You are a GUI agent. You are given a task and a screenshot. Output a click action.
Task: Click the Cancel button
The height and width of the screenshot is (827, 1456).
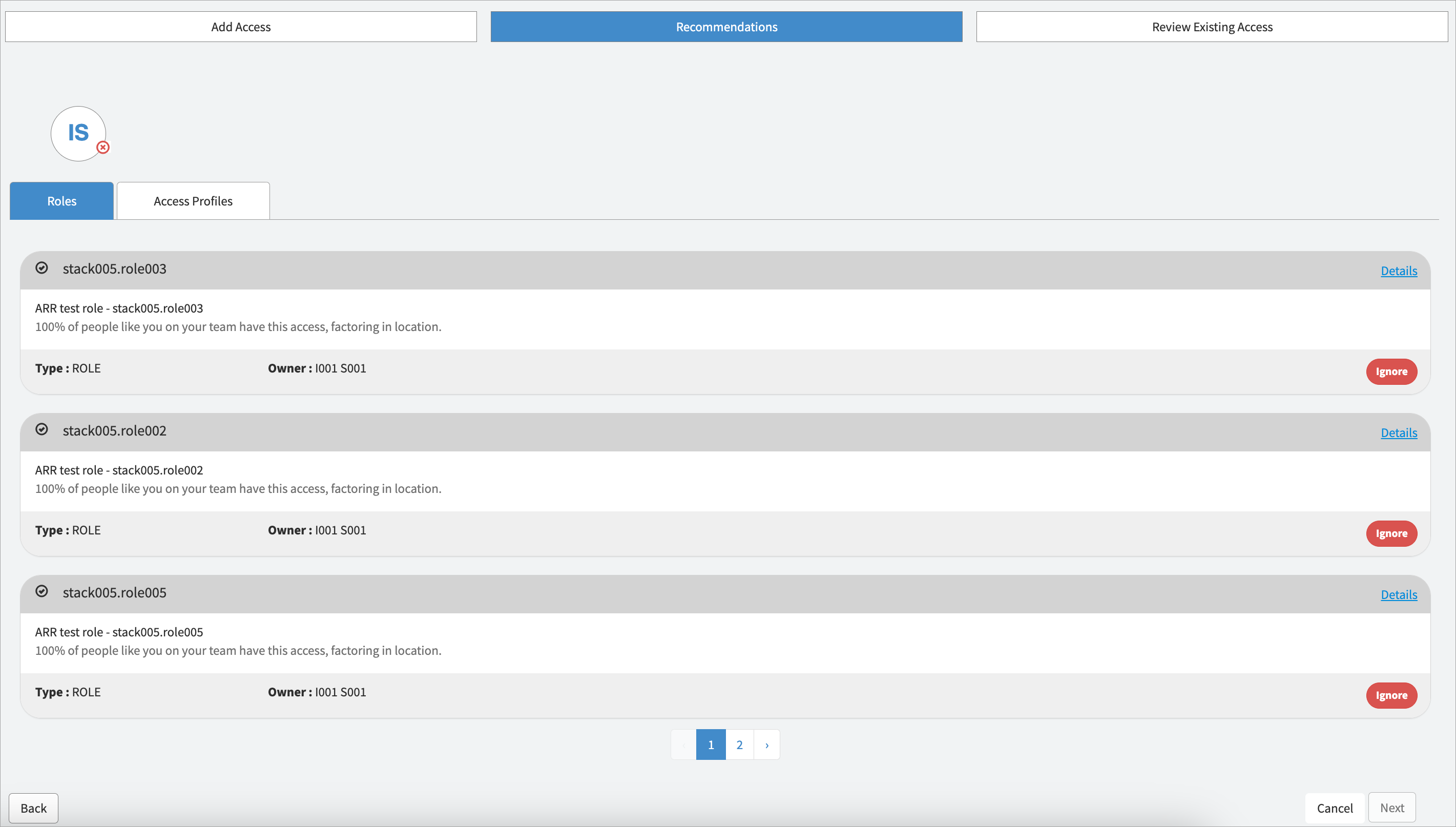coord(1335,808)
